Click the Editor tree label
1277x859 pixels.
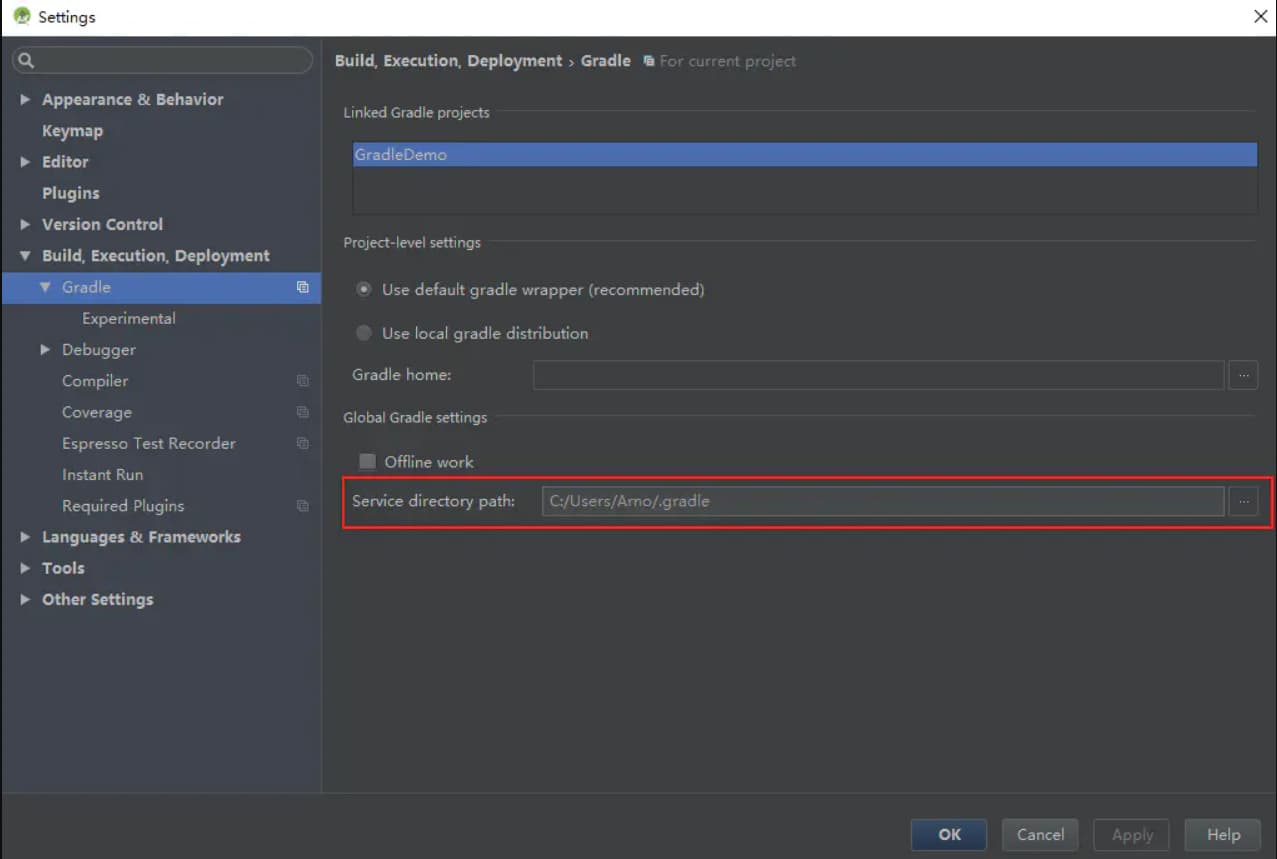(65, 162)
